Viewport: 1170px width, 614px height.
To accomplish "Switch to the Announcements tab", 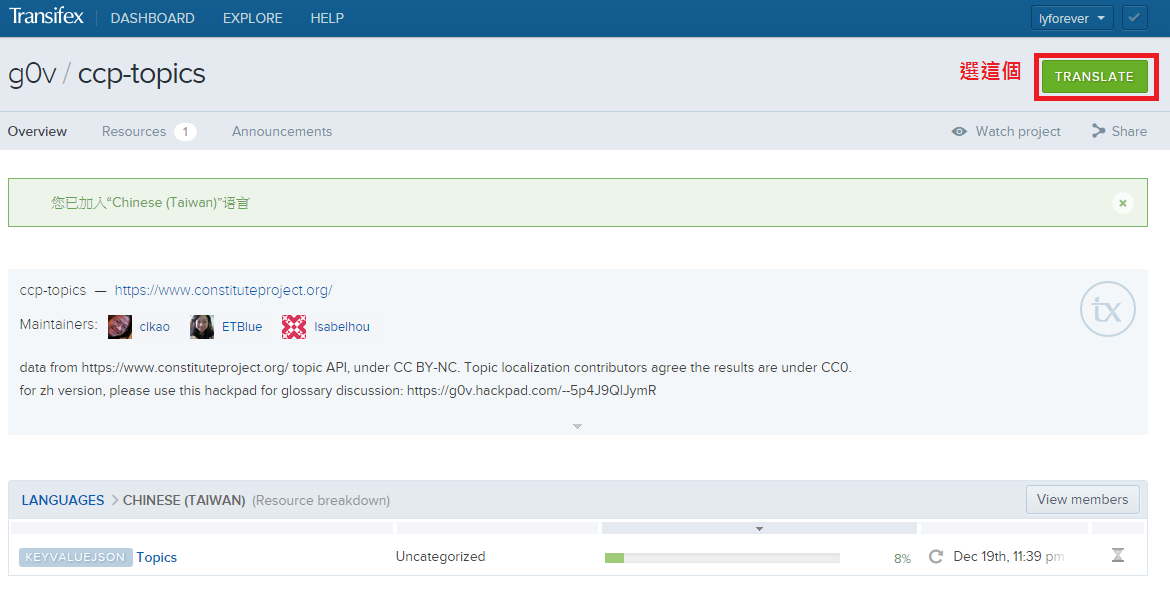I will [x=282, y=131].
